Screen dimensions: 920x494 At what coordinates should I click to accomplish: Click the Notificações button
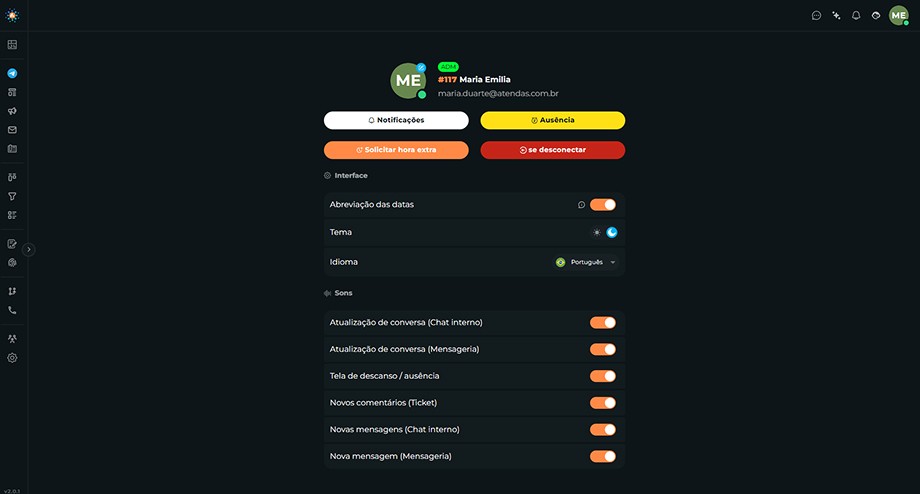point(396,120)
